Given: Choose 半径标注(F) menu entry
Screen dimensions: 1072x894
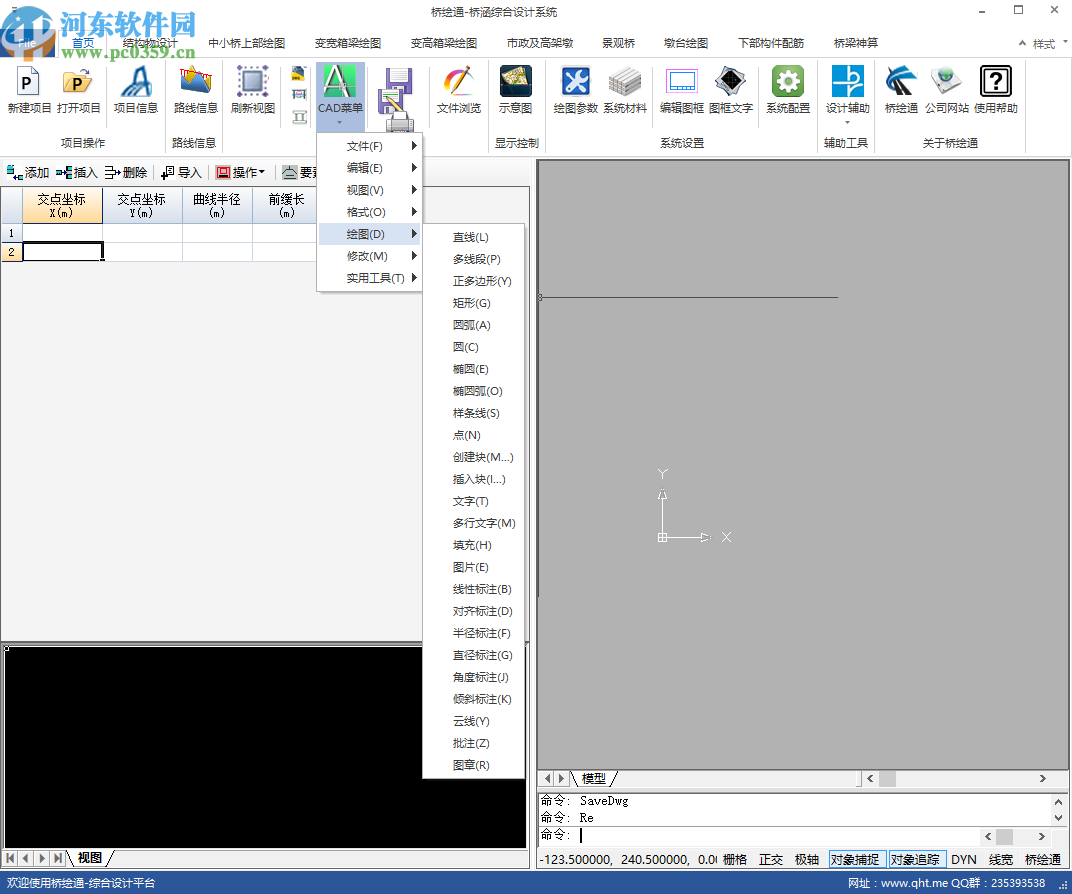Looking at the screenshot, I should click(x=474, y=633).
